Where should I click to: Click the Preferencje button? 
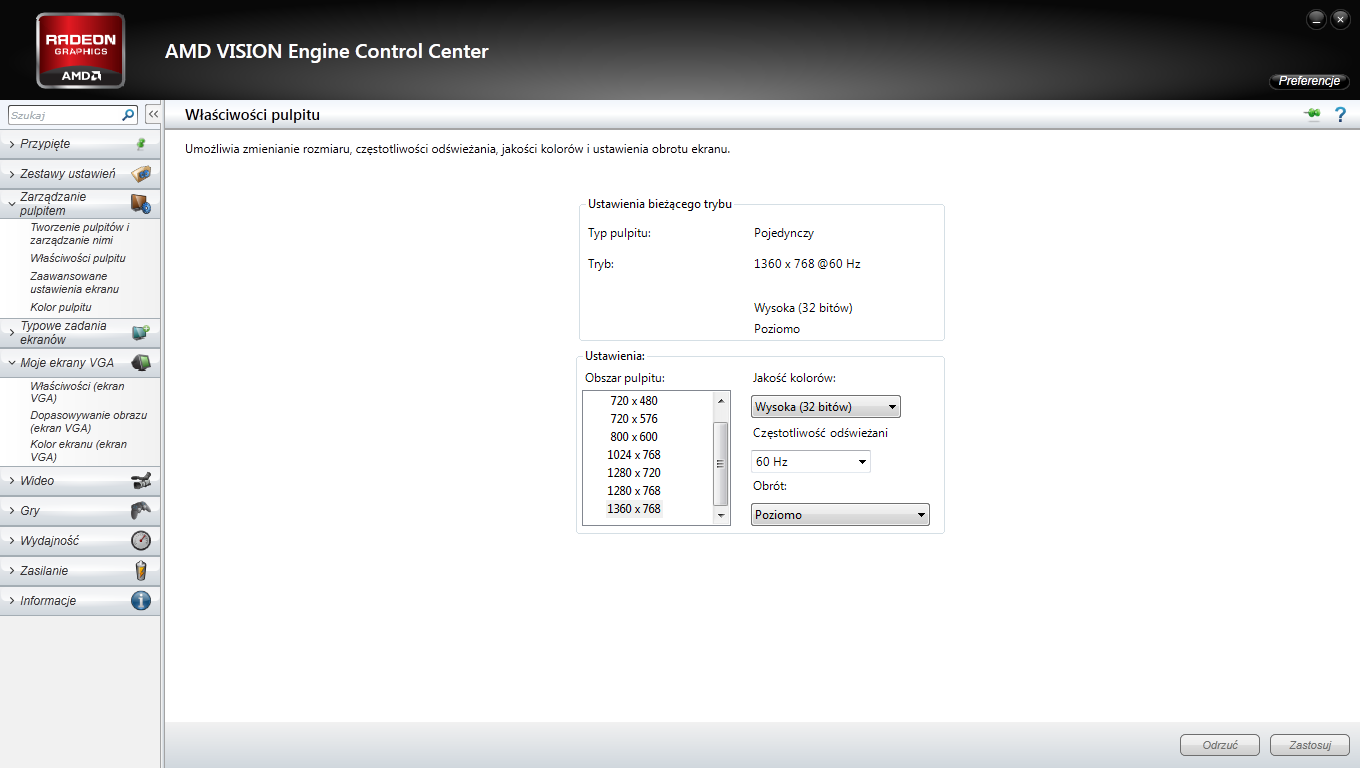[1309, 81]
